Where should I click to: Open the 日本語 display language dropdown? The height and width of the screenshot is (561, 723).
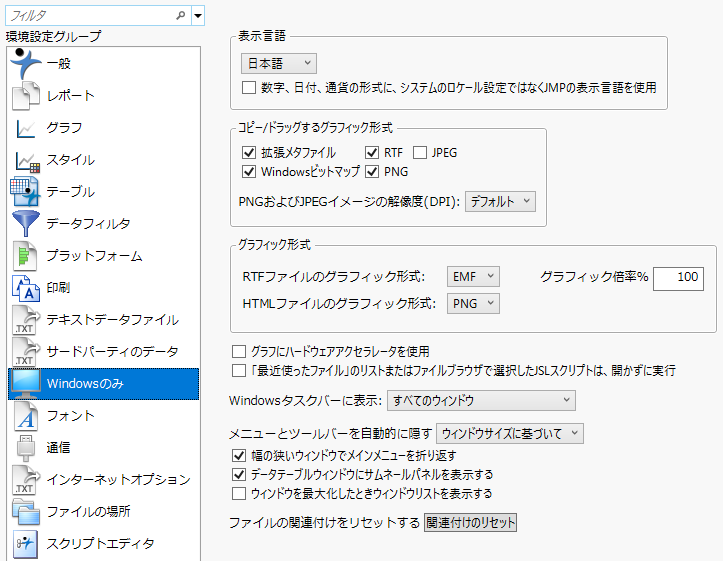[x=279, y=63]
